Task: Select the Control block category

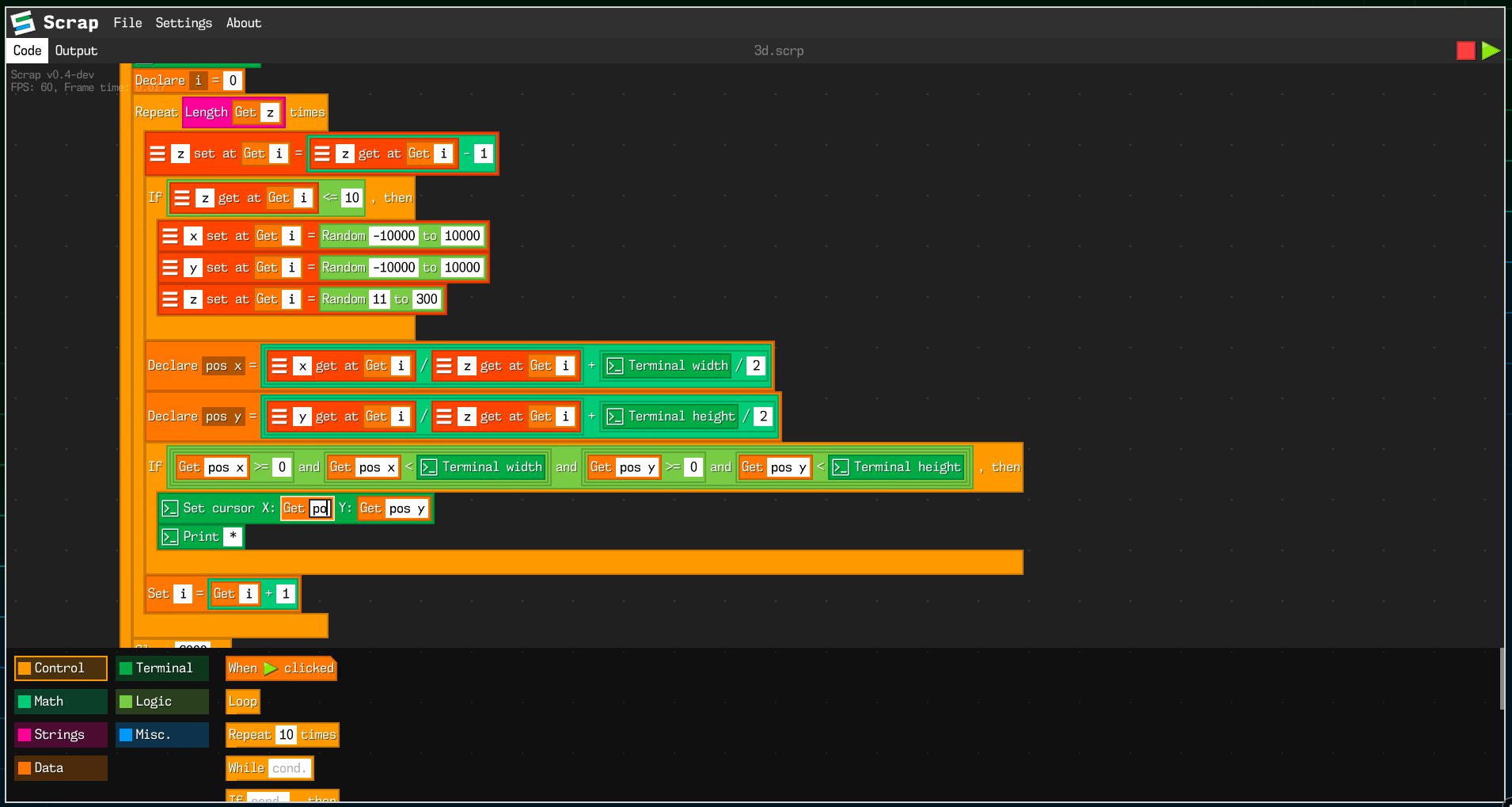Action: point(60,668)
